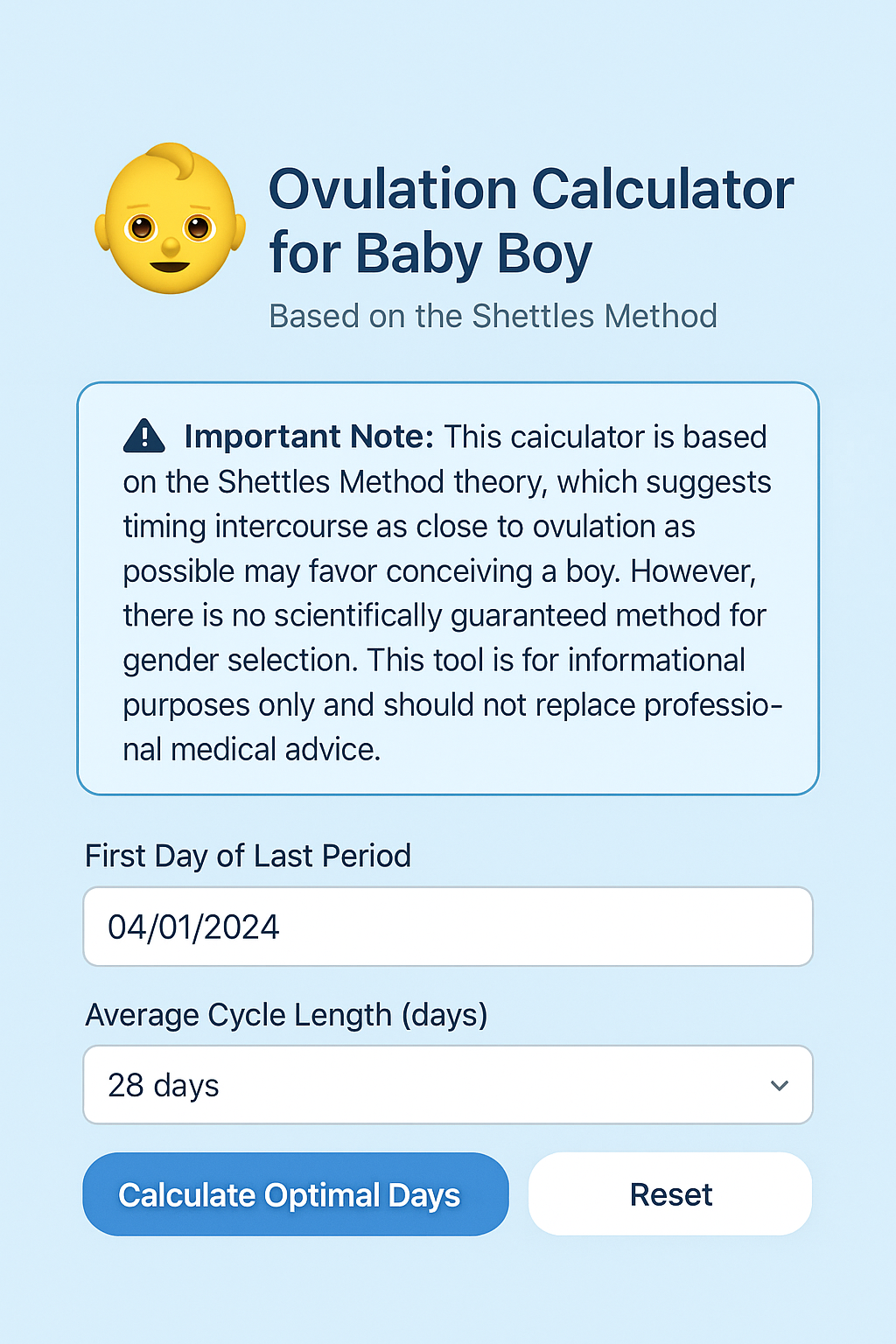Select the month "04" in the date field

[x=126, y=927]
